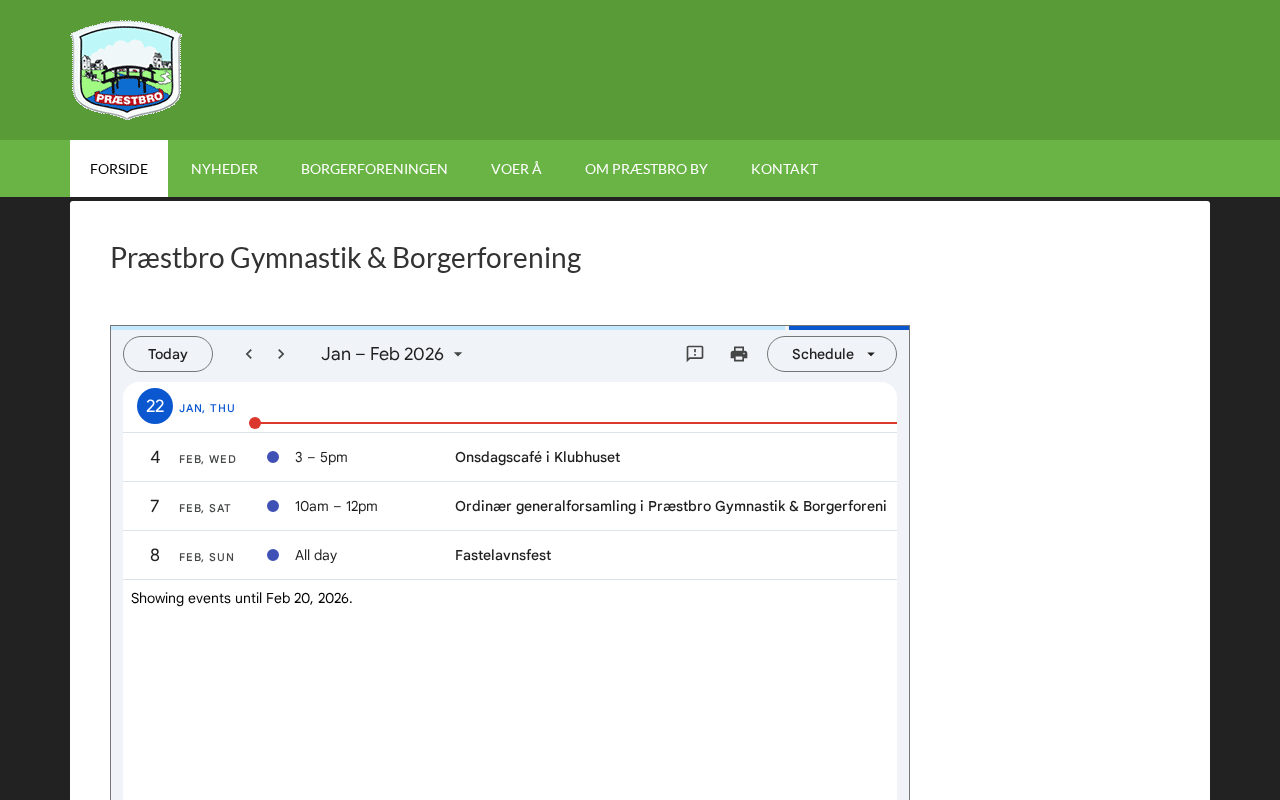This screenshot has height=800, width=1280.
Task: Select the Forside menu tab
Action: pyautogui.click(x=119, y=169)
